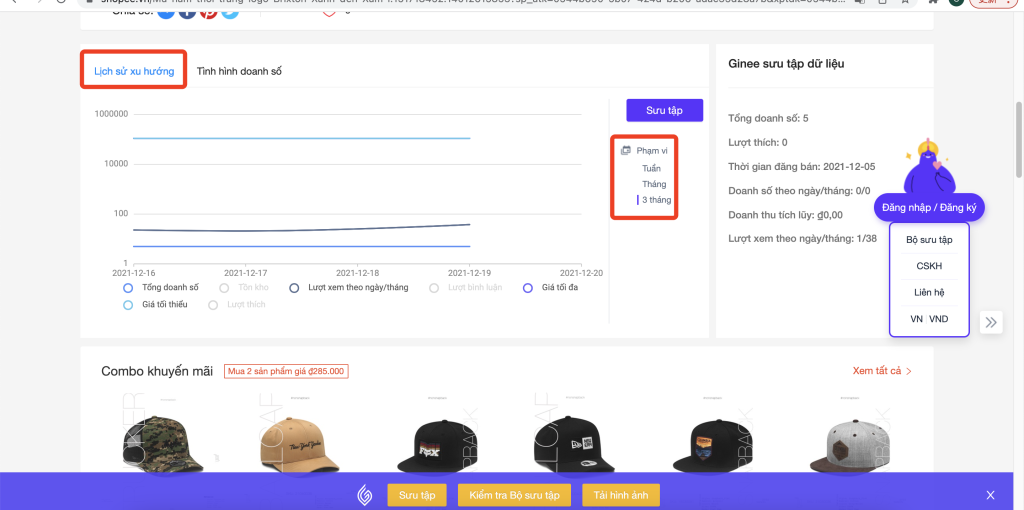Click the light blue top line in the chart
This screenshot has height=510, width=1024.
[x=300, y=138]
